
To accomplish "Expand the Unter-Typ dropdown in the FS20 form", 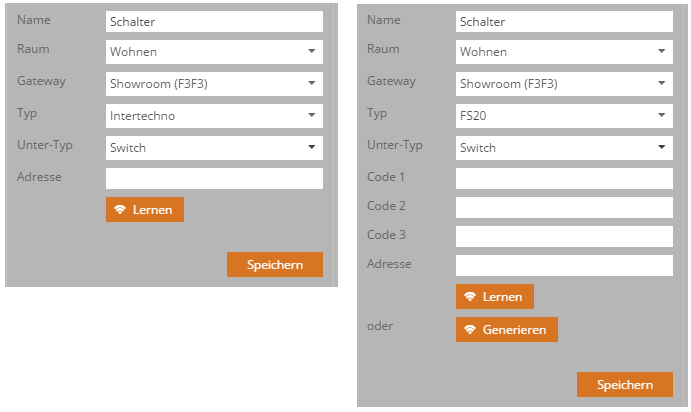I will [x=564, y=148].
